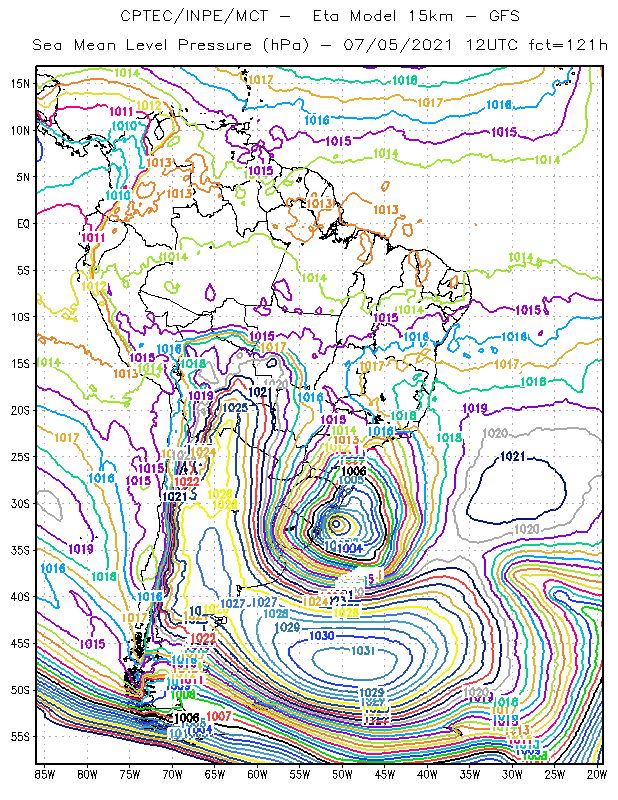Click the 5N latitude axis label
Image resolution: width=618 pixels, height=800 pixels.
tap(23, 177)
